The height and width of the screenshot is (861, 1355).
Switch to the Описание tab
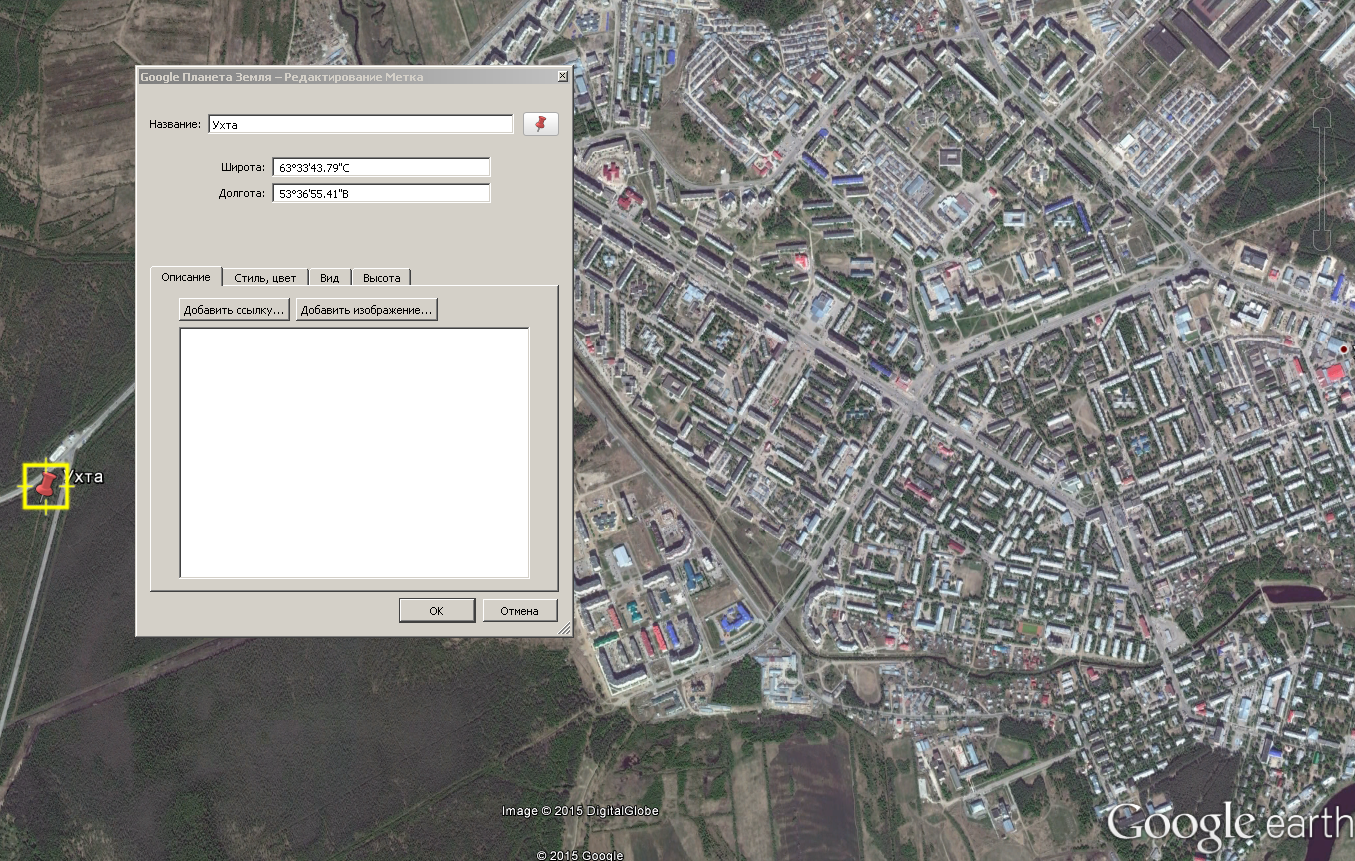pyautogui.click(x=186, y=277)
